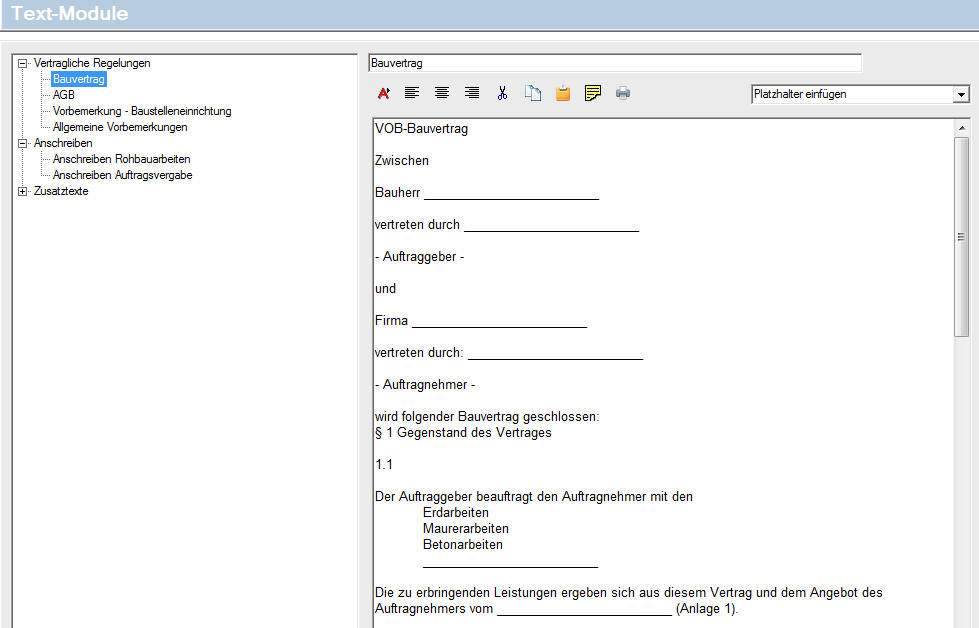The width and height of the screenshot is (979, 628).
Task: Click the copy icon in the toolbar
Action: coord(533,92)
